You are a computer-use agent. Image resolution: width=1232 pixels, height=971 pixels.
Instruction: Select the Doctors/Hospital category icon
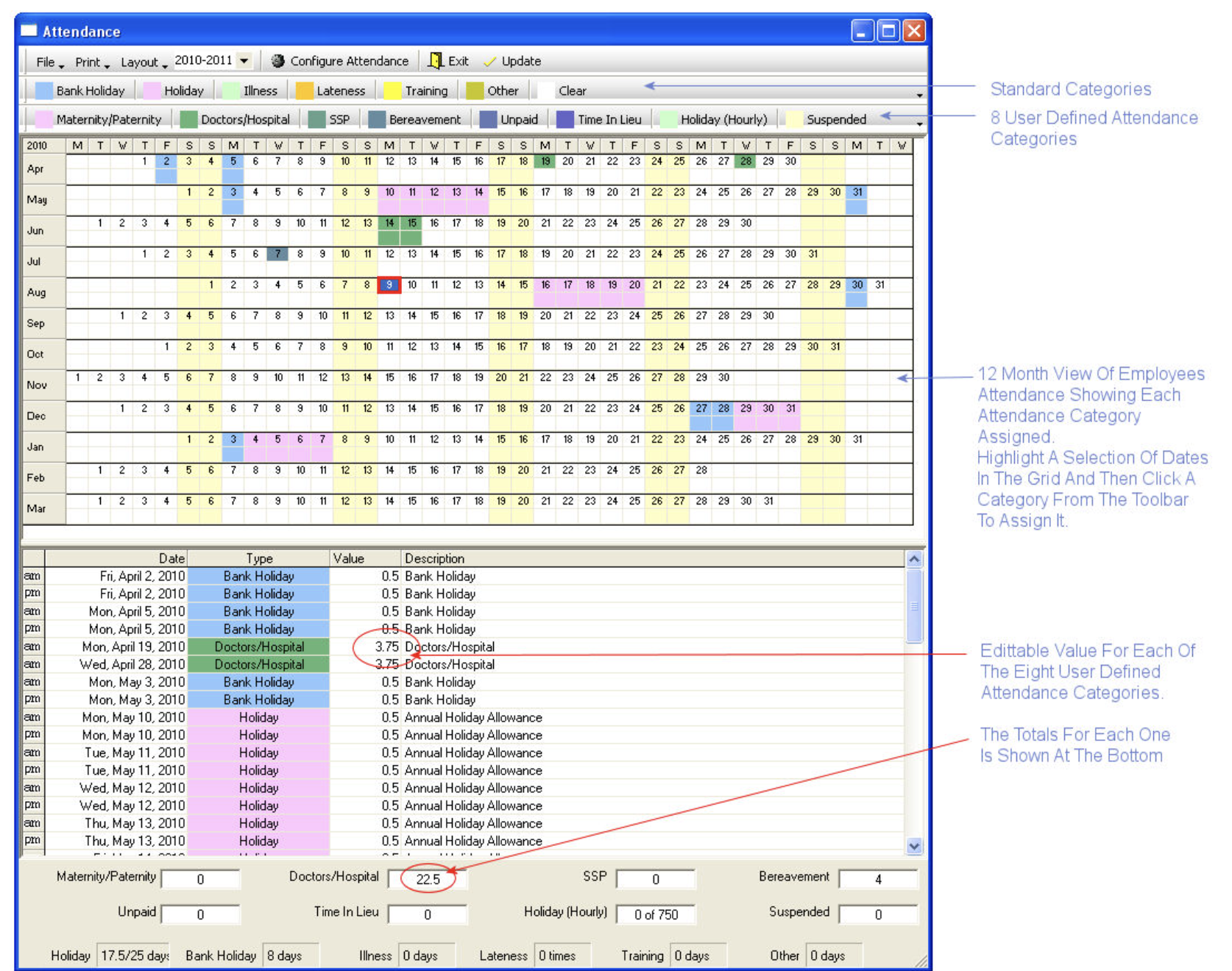click(189, 119)
